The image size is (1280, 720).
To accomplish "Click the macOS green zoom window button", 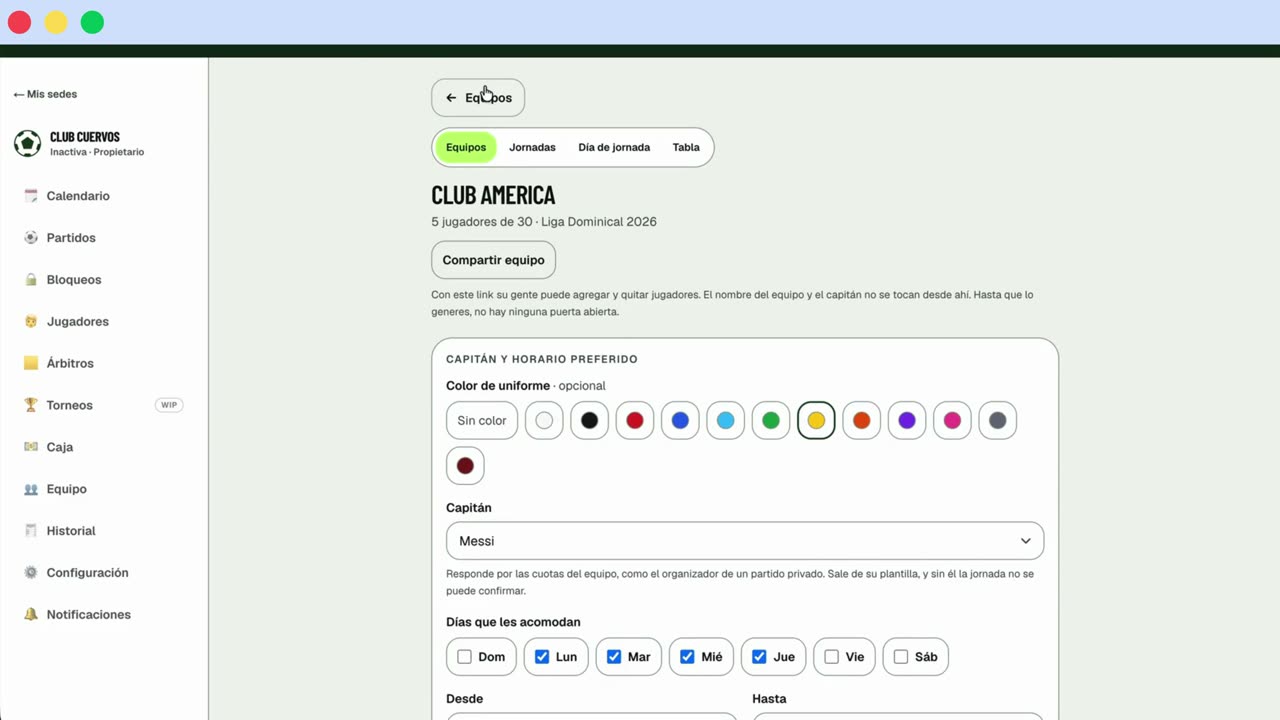I will click(92, 22).
